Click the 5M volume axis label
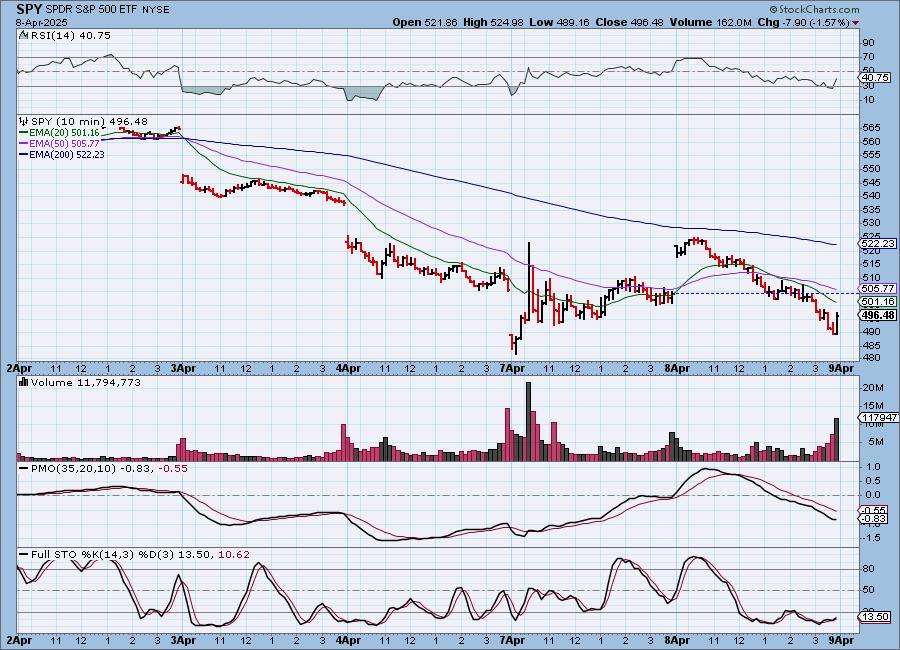 [876, 442]
